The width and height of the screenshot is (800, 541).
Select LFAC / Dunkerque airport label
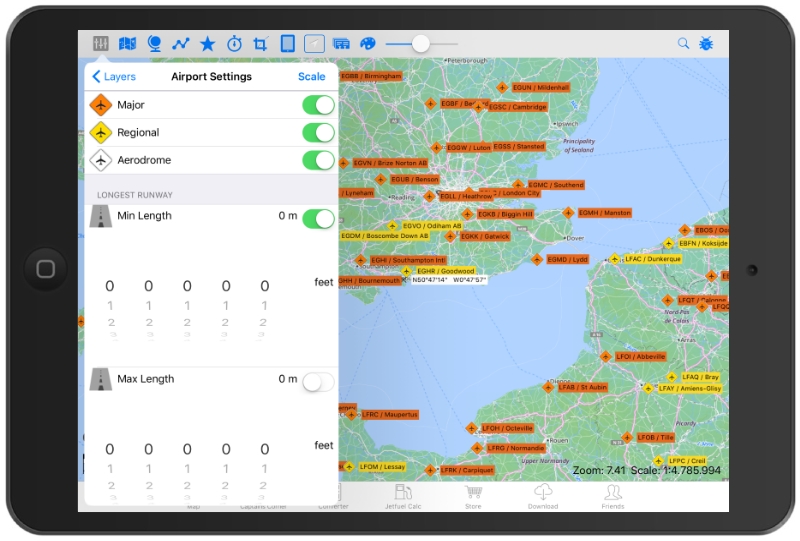[653, 259]
